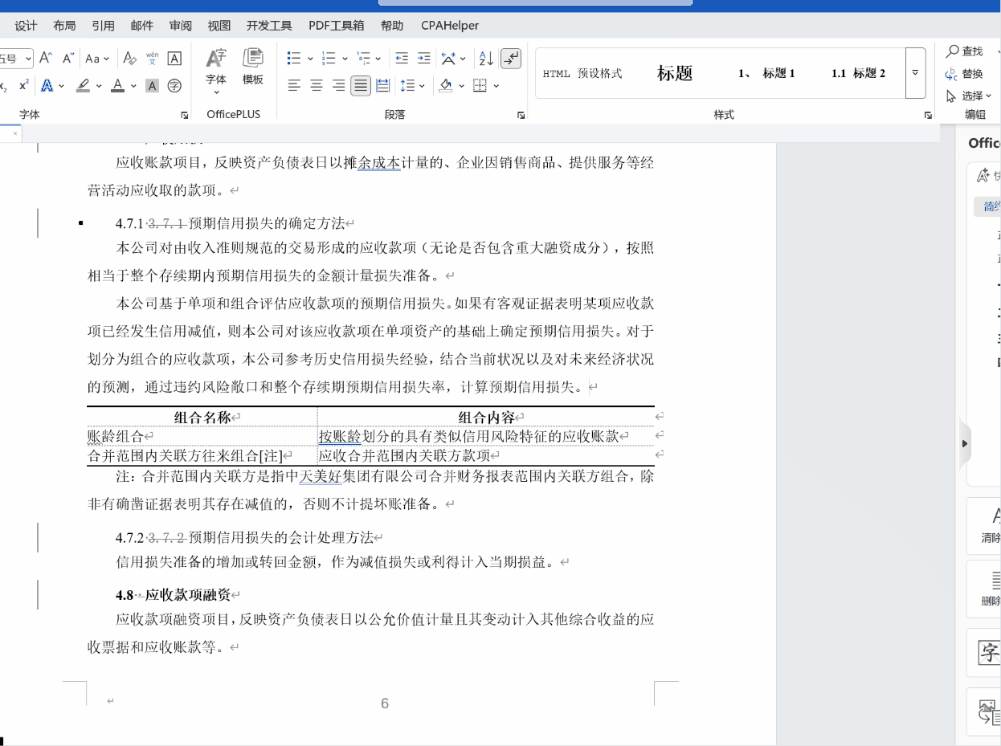This screenshot has height=746, width=1001.
Task: Click the enclosed character icon
Action: (174, 86)
